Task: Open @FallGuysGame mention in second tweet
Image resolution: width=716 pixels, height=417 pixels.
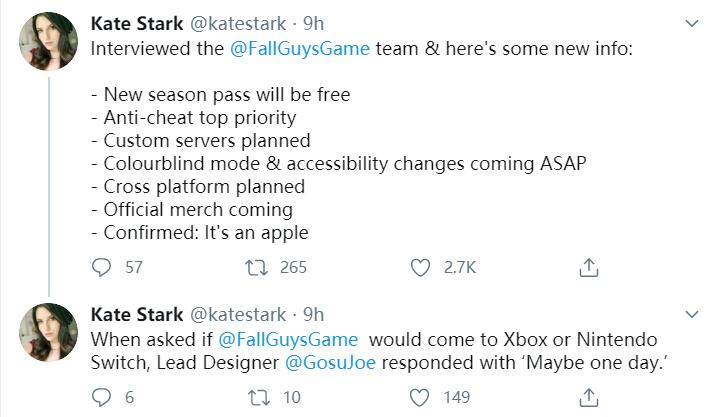Action: pyautogui.click(x=288, y=340)
